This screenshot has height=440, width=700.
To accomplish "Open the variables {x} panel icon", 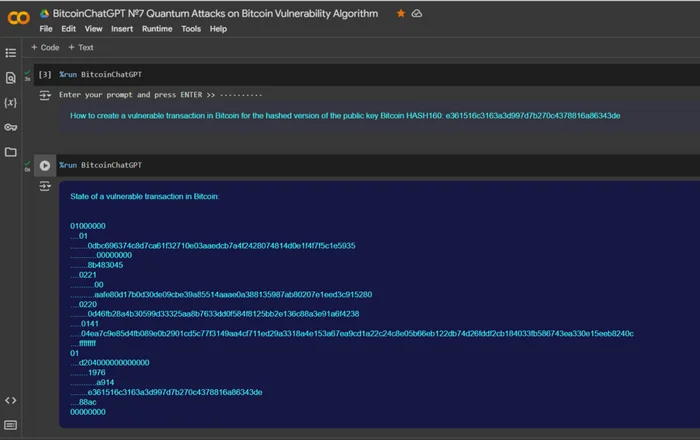I will tap(11, 103).
